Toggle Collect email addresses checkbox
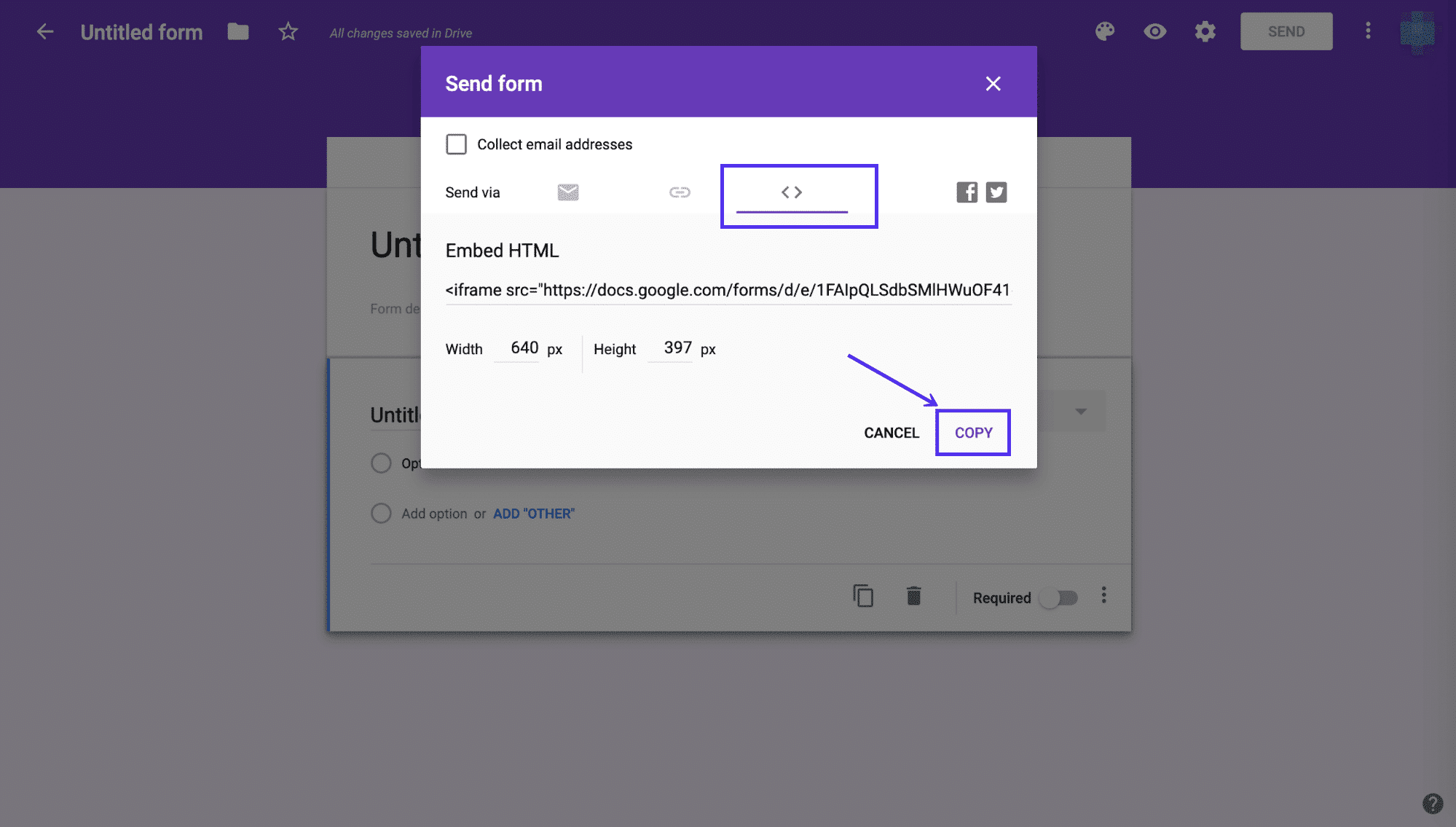 (x=455, y=143)
